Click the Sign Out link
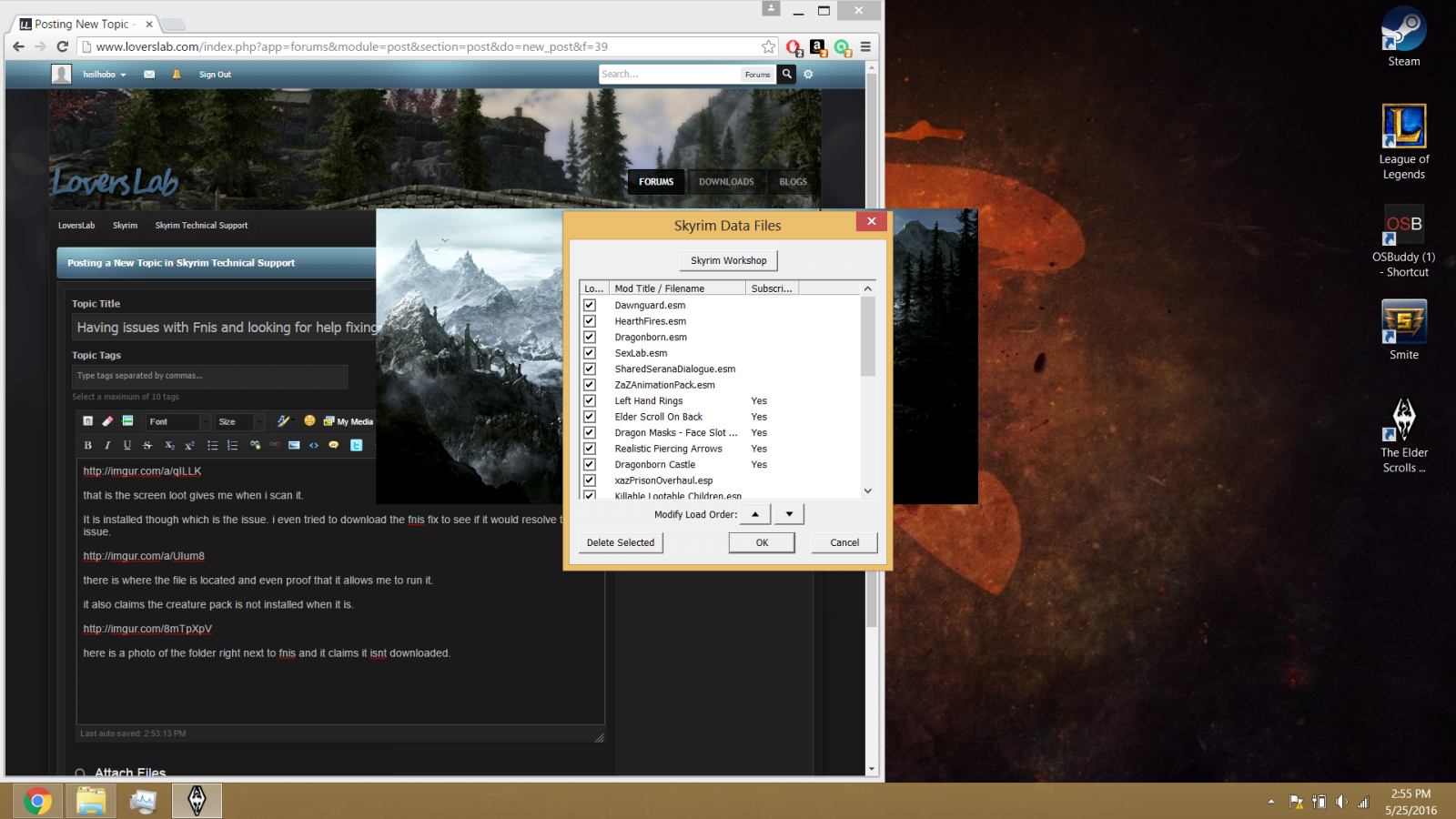 216,75
